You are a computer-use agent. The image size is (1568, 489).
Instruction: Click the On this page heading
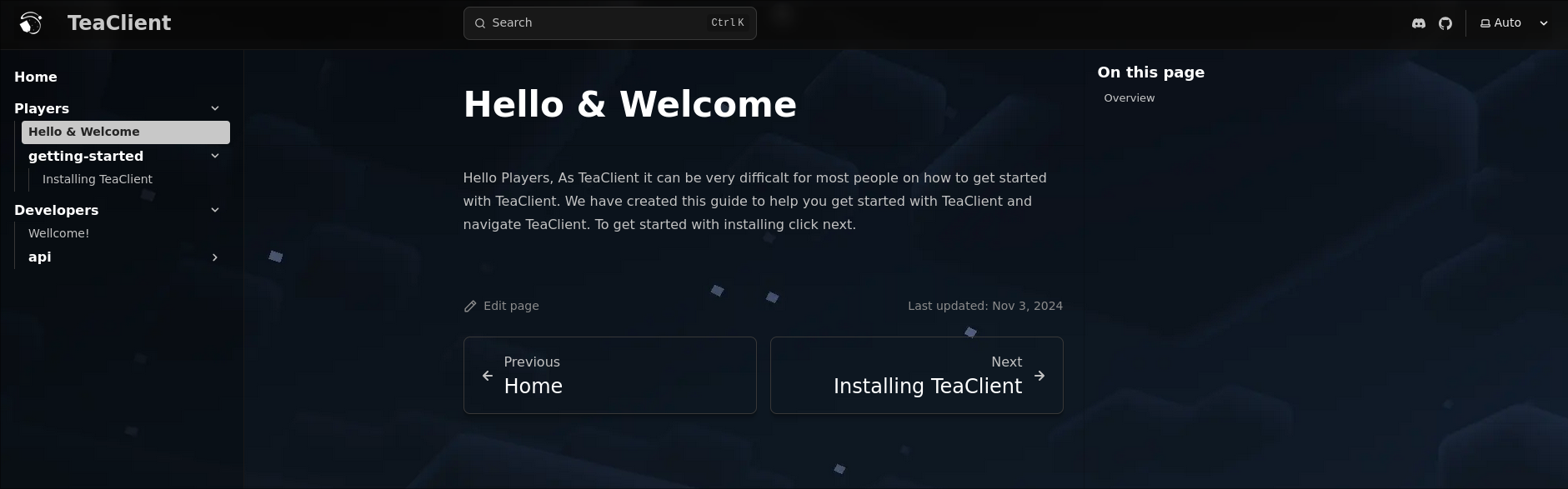pos(1151,72)
